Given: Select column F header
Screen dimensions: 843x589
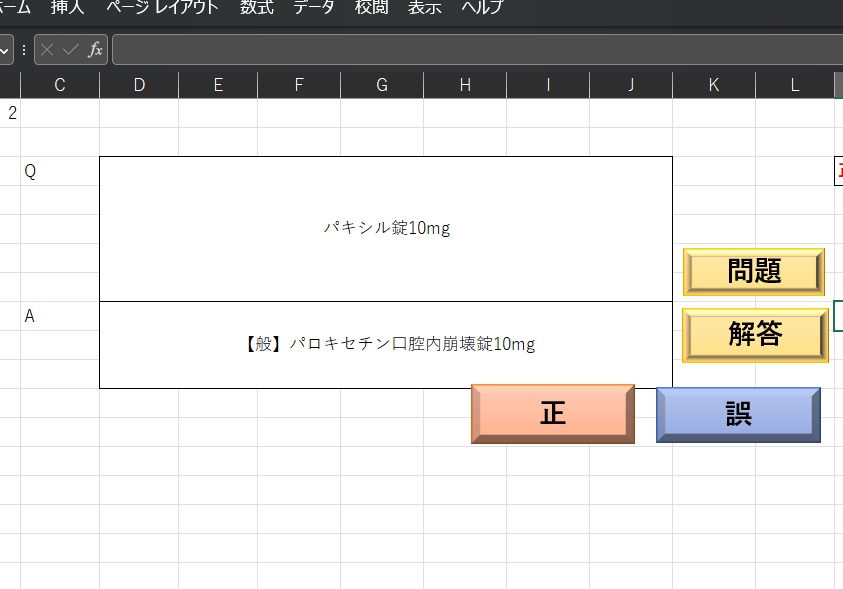Looking at the screenshot, I should [299, 85].
